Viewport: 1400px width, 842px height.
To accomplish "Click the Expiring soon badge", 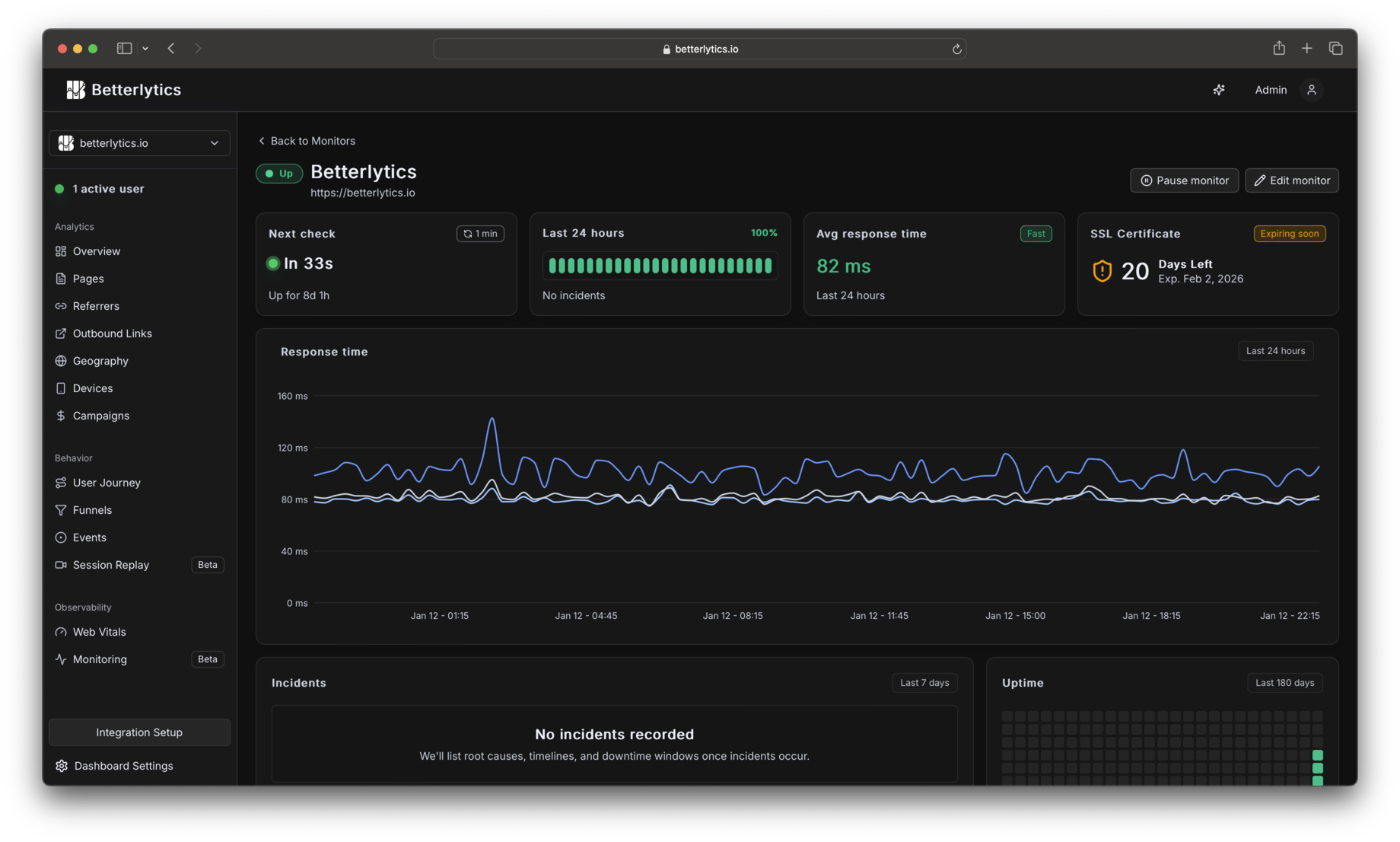I will (1290, 234).
